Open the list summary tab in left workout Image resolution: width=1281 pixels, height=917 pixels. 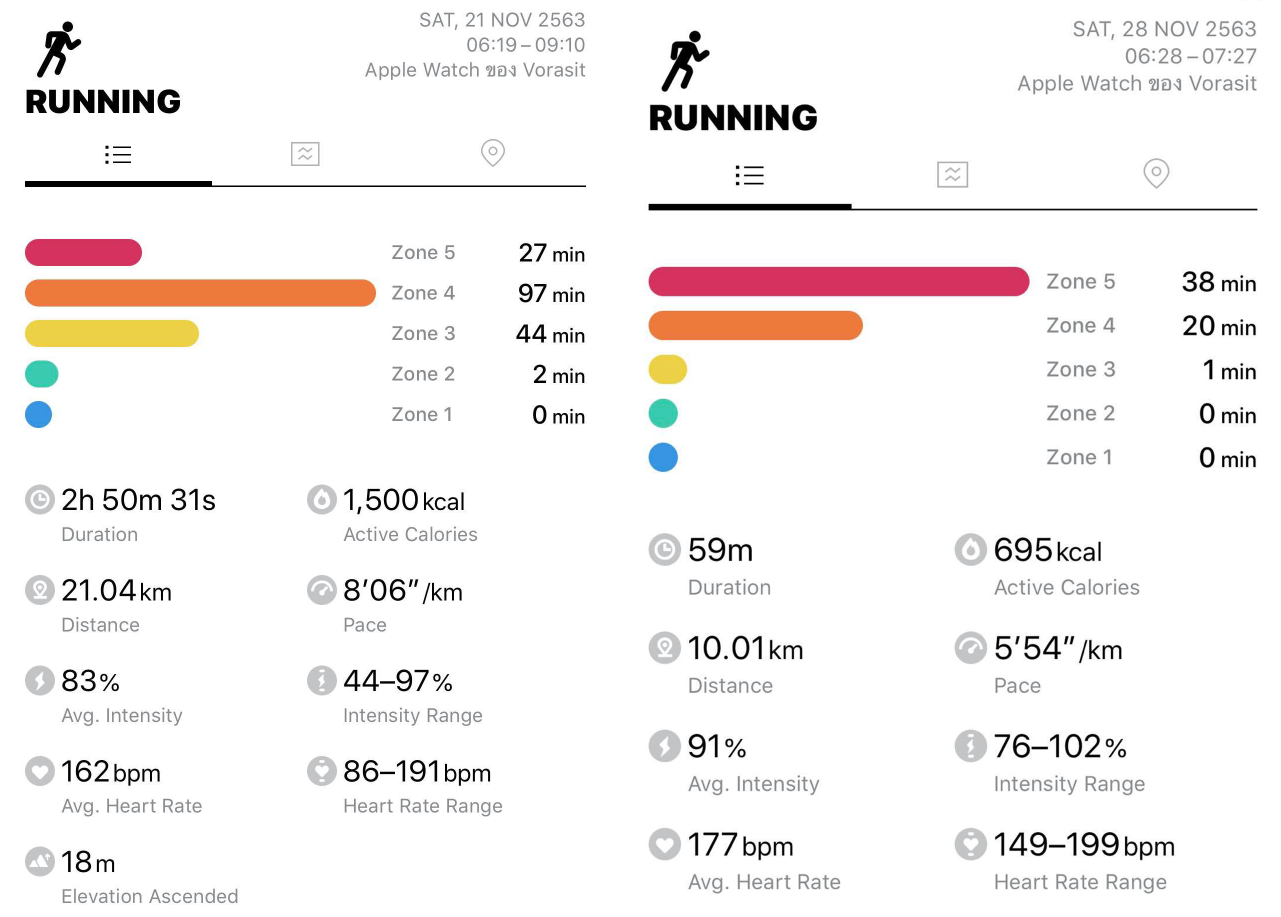[x=118, y=155]
